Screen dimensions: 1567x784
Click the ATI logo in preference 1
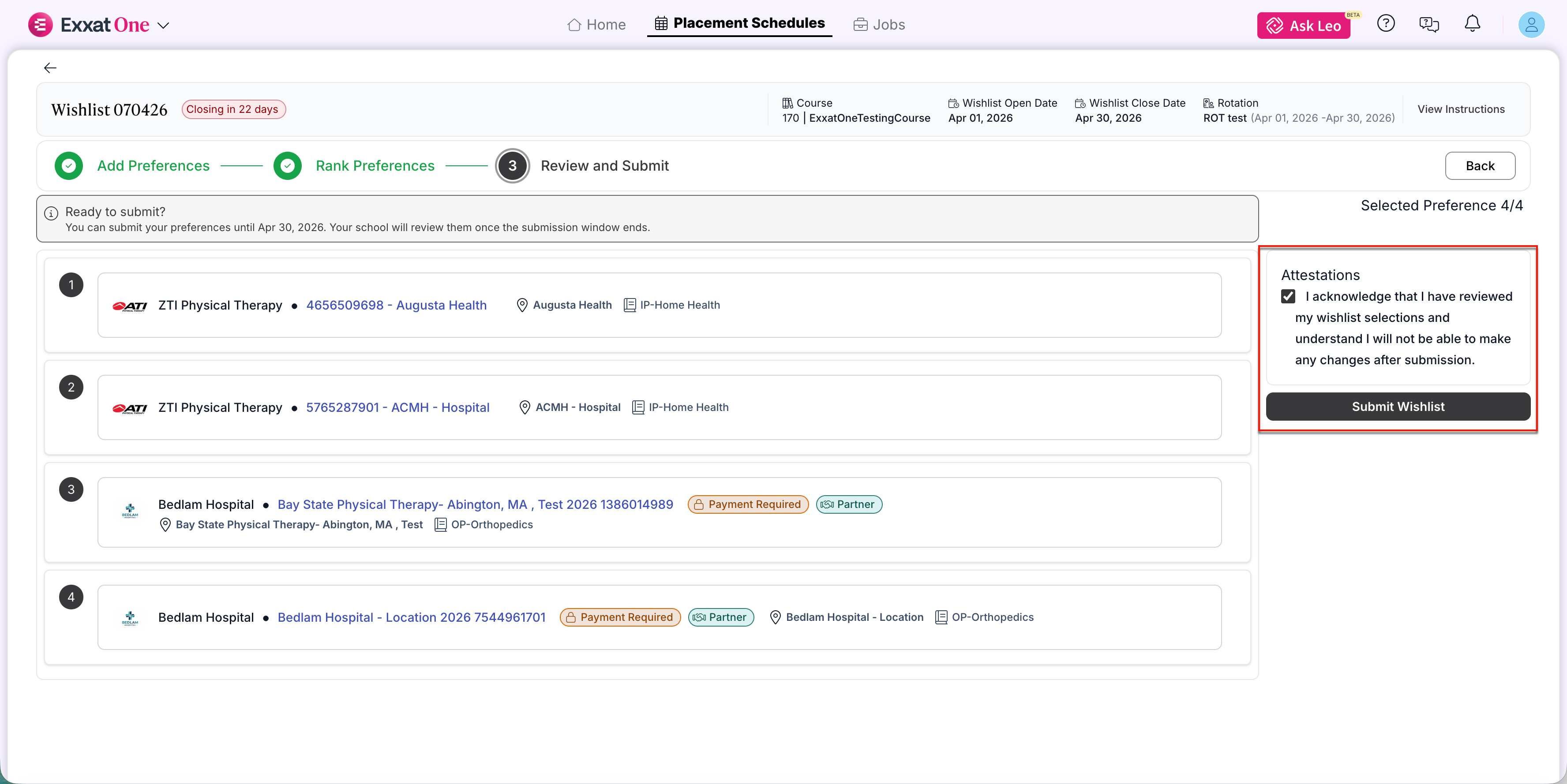130,306
